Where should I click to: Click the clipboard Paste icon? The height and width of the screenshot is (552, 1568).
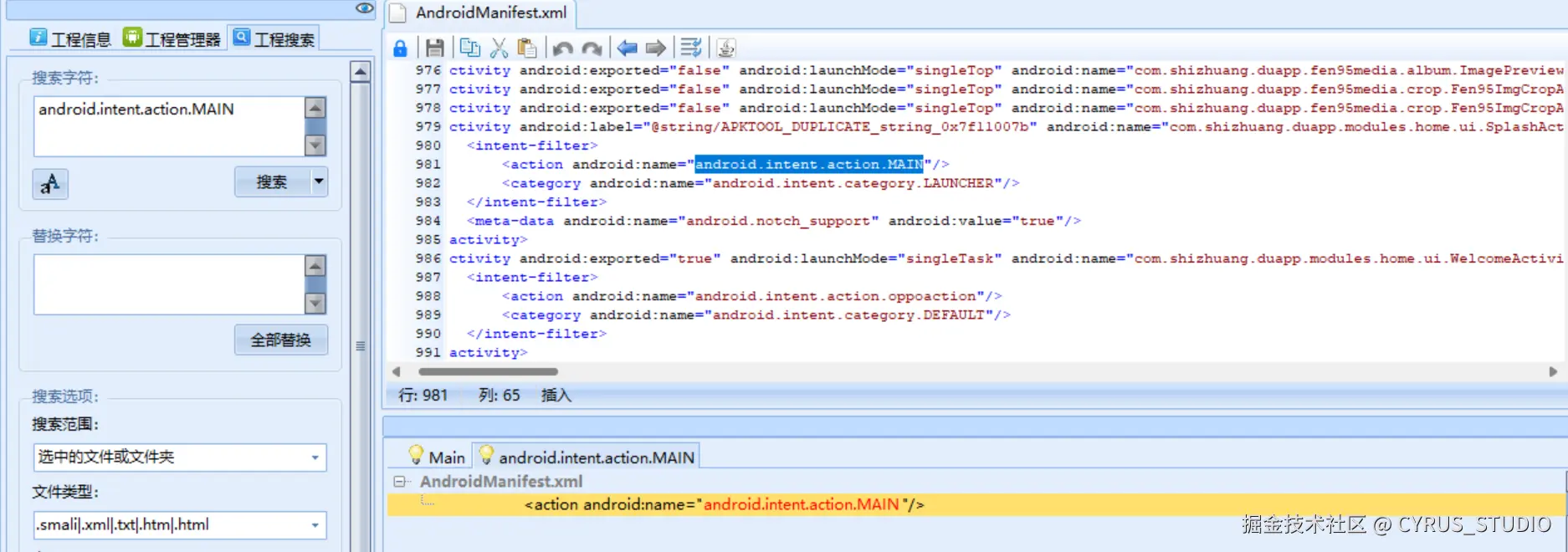[x=527, y=49]
